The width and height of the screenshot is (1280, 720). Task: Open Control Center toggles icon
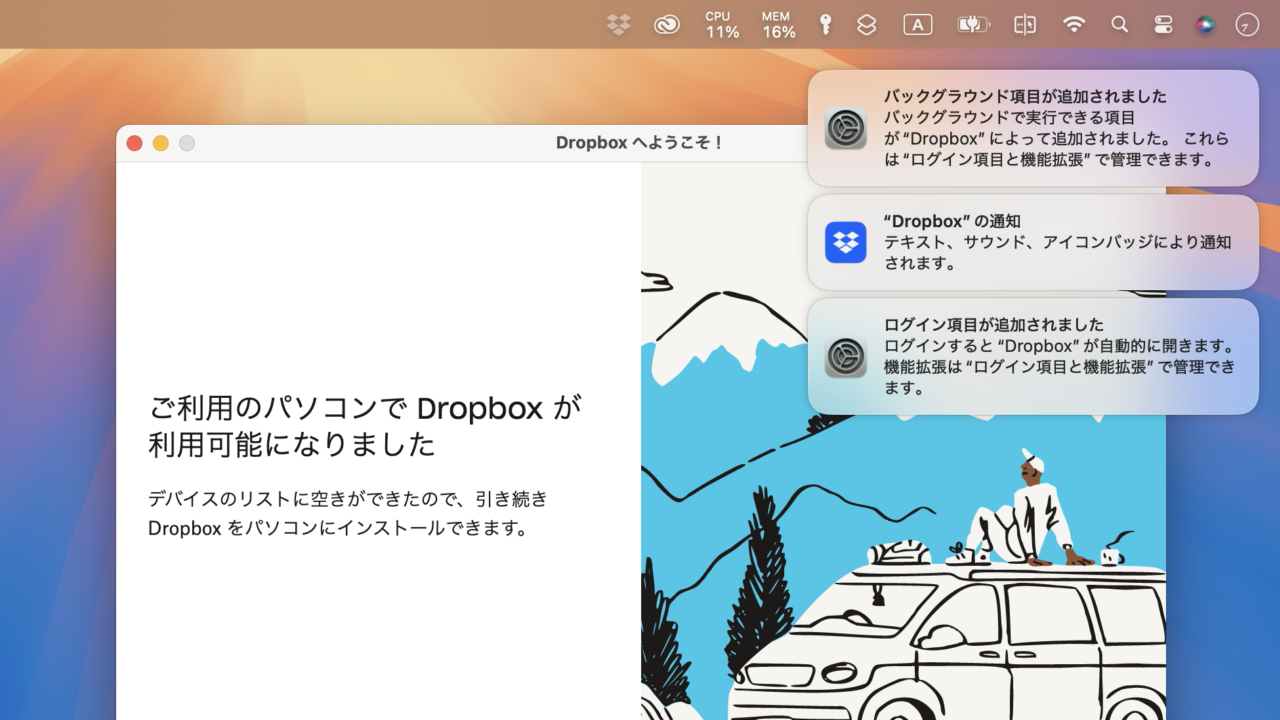tap(1163, 25)
